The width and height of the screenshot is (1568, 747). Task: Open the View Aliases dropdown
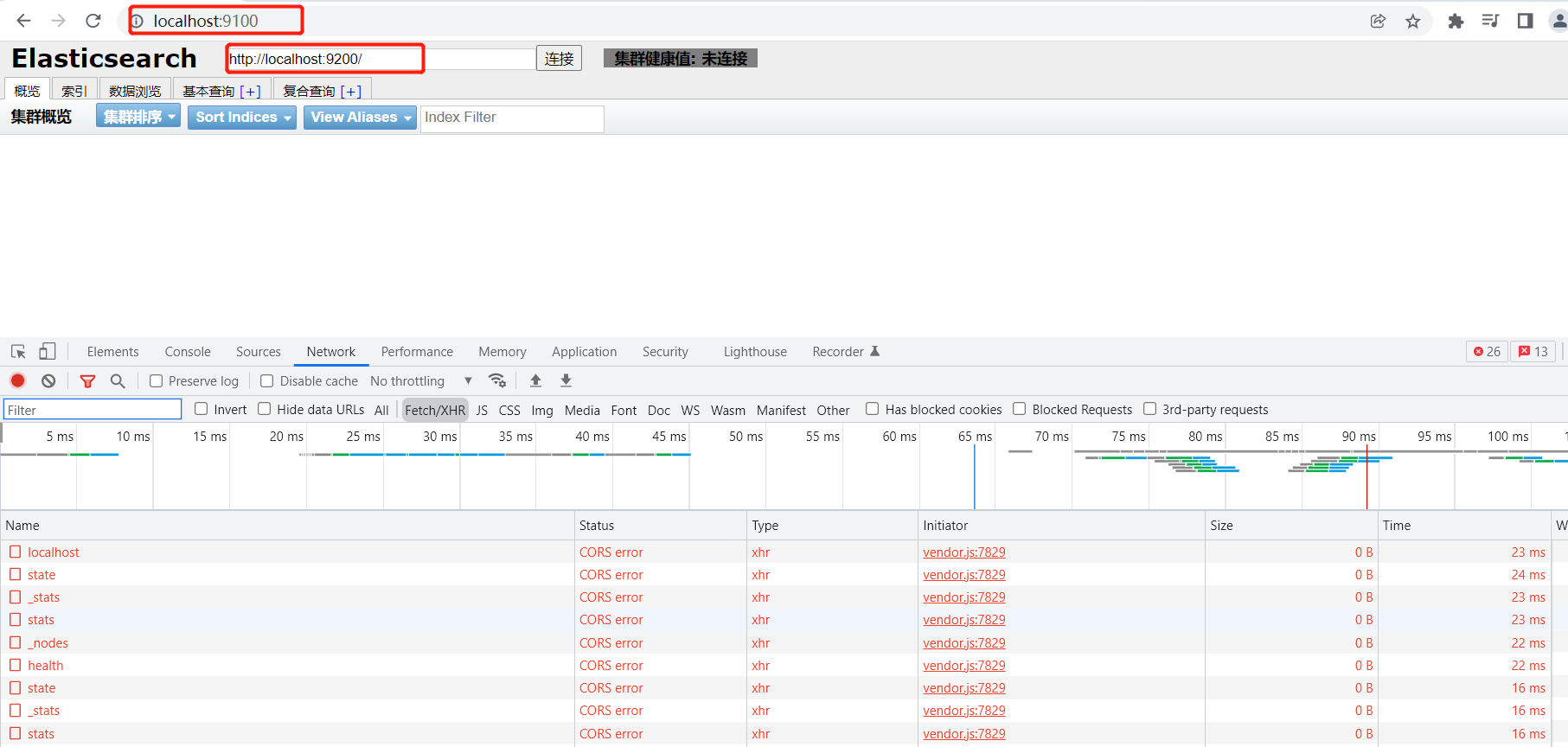(x=361, y=117)
